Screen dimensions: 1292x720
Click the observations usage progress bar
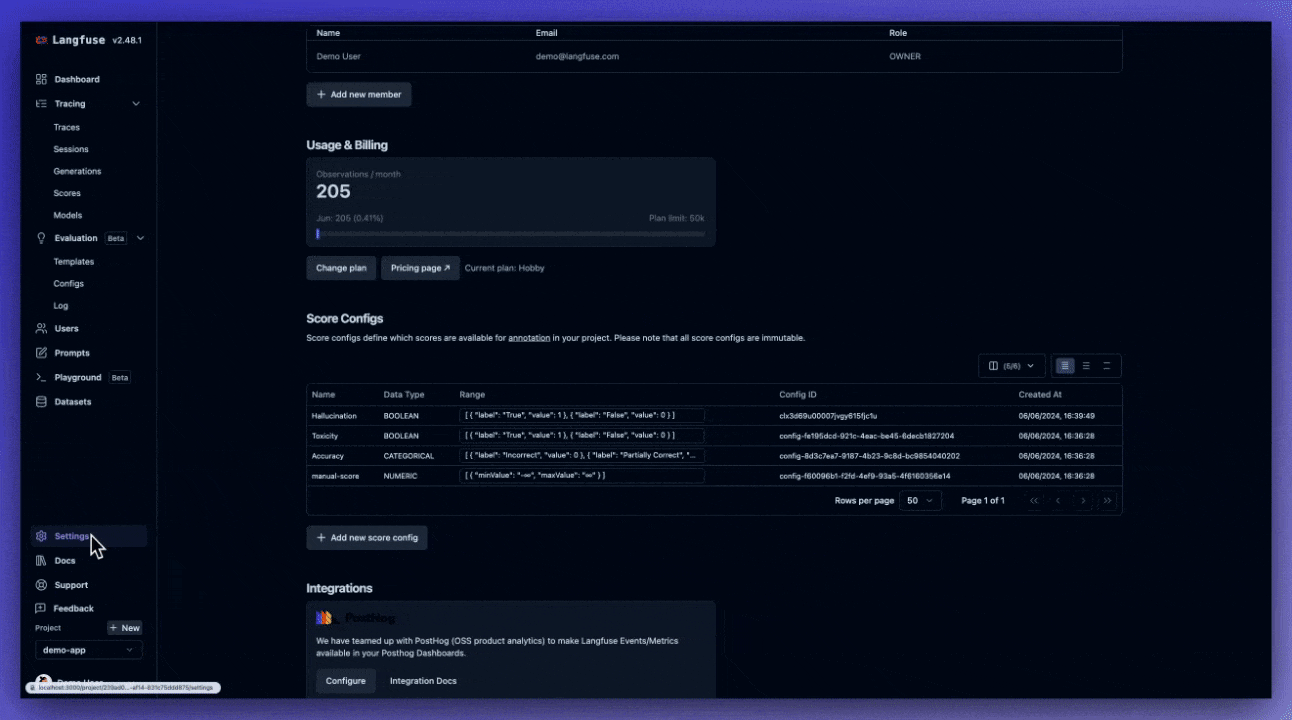(x=510, y=233)
